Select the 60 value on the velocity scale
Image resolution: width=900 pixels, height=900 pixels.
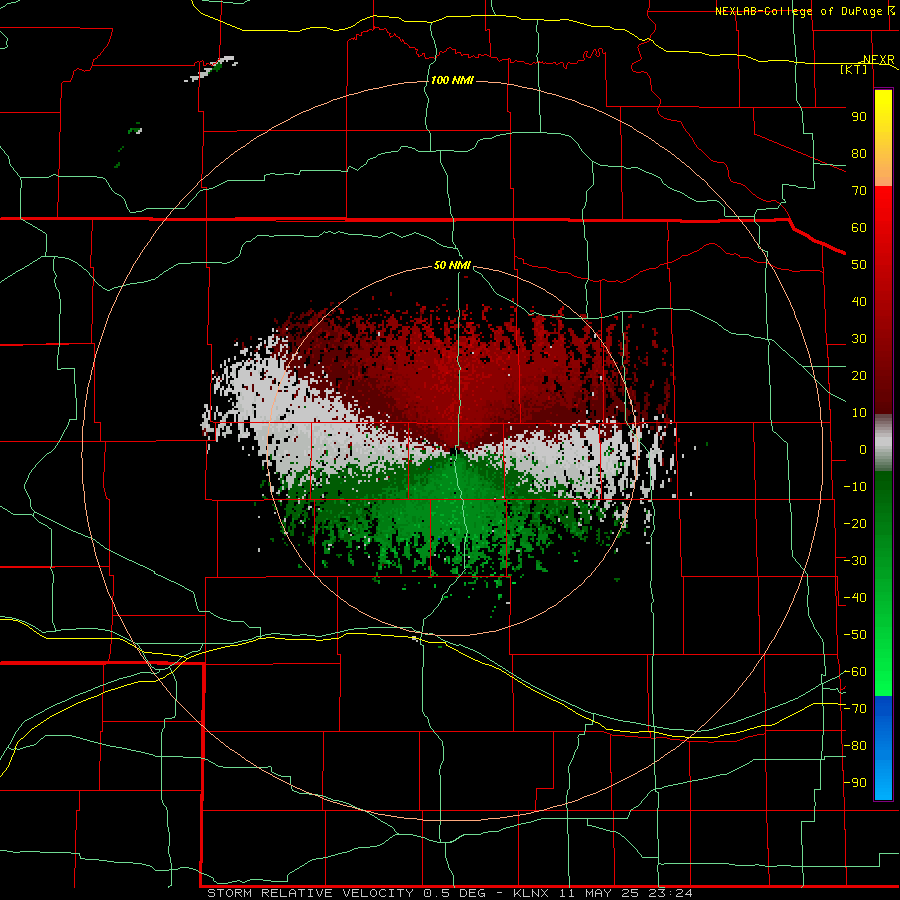859,227
